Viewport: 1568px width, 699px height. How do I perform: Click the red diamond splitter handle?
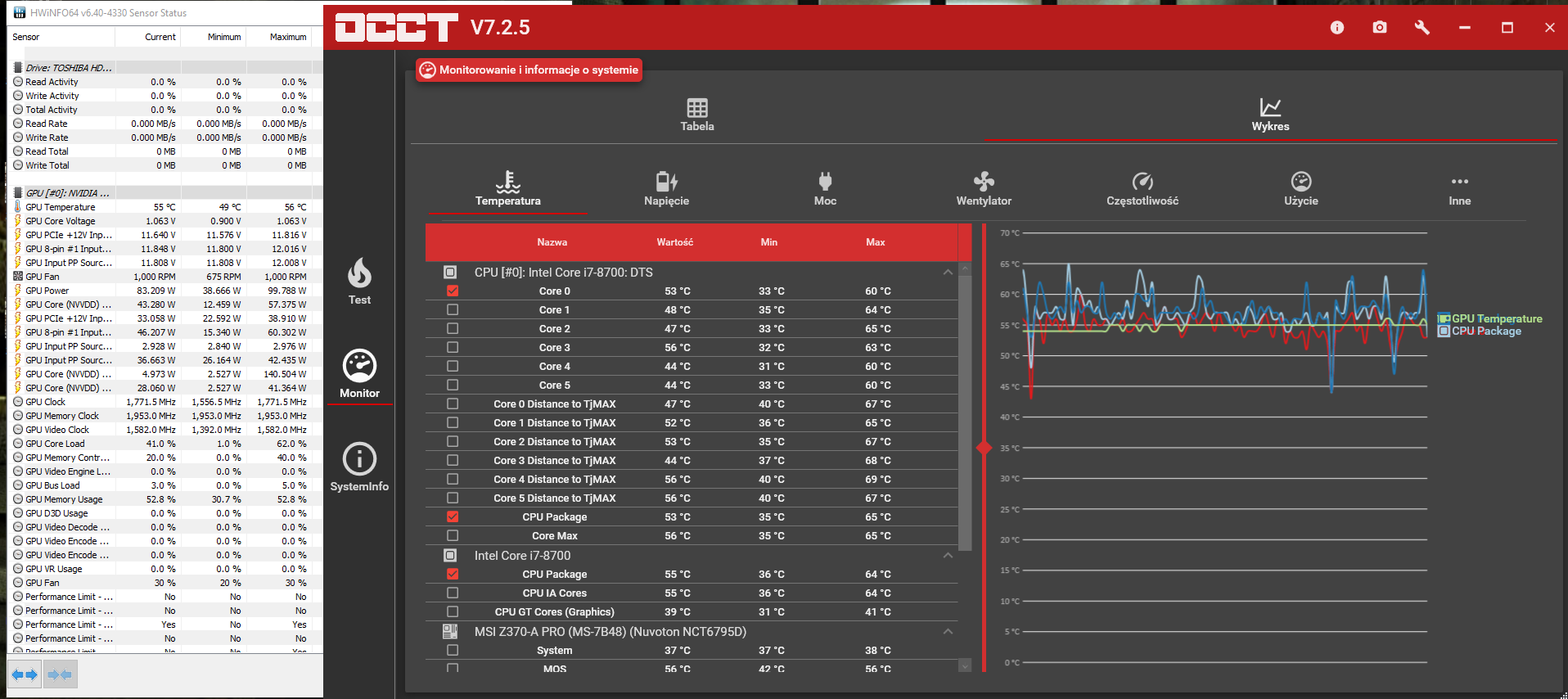984,448
